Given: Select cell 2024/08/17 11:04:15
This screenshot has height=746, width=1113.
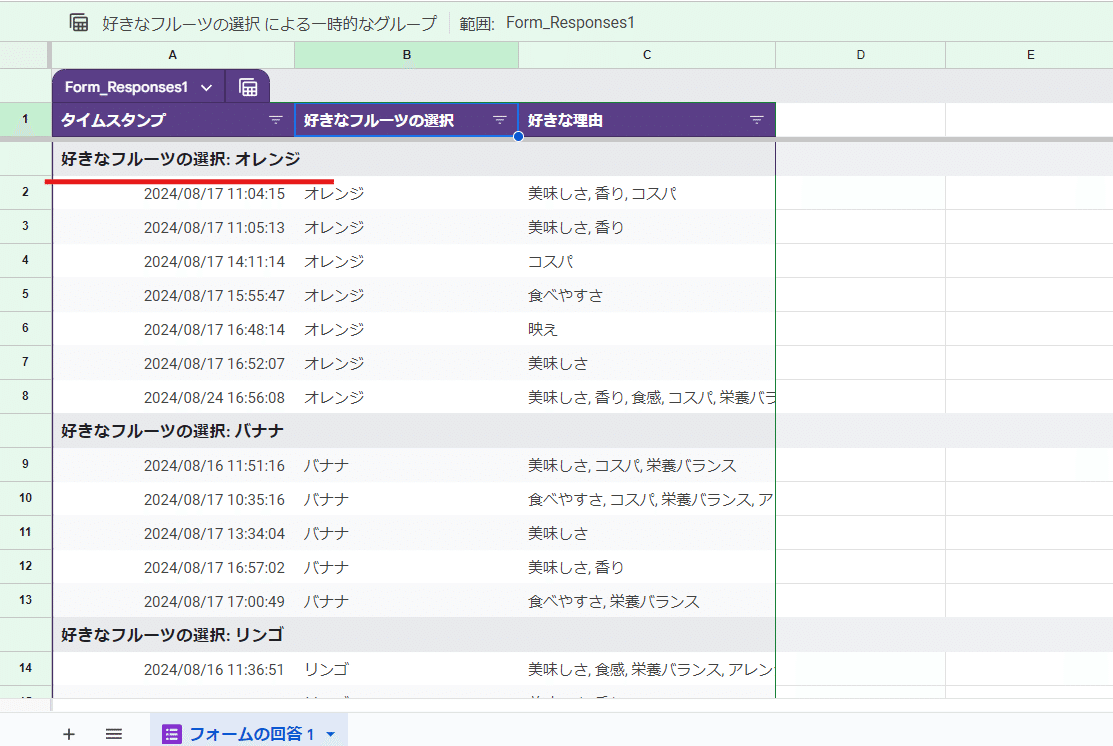Looking at the screenshot, I should click(173, 193).
